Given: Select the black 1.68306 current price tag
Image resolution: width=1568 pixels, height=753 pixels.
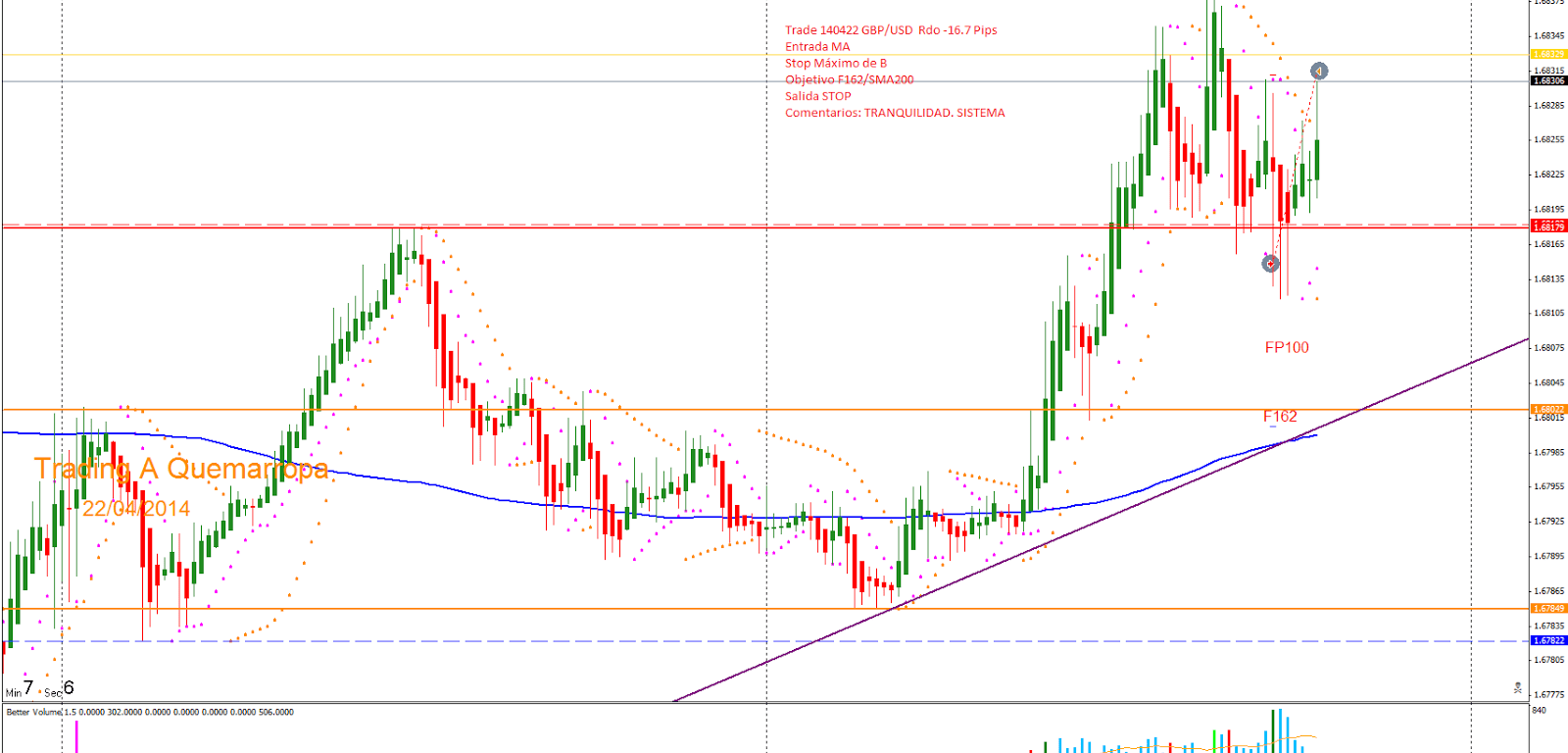Looking at the screenshot, I should [x=1548, y=81].
